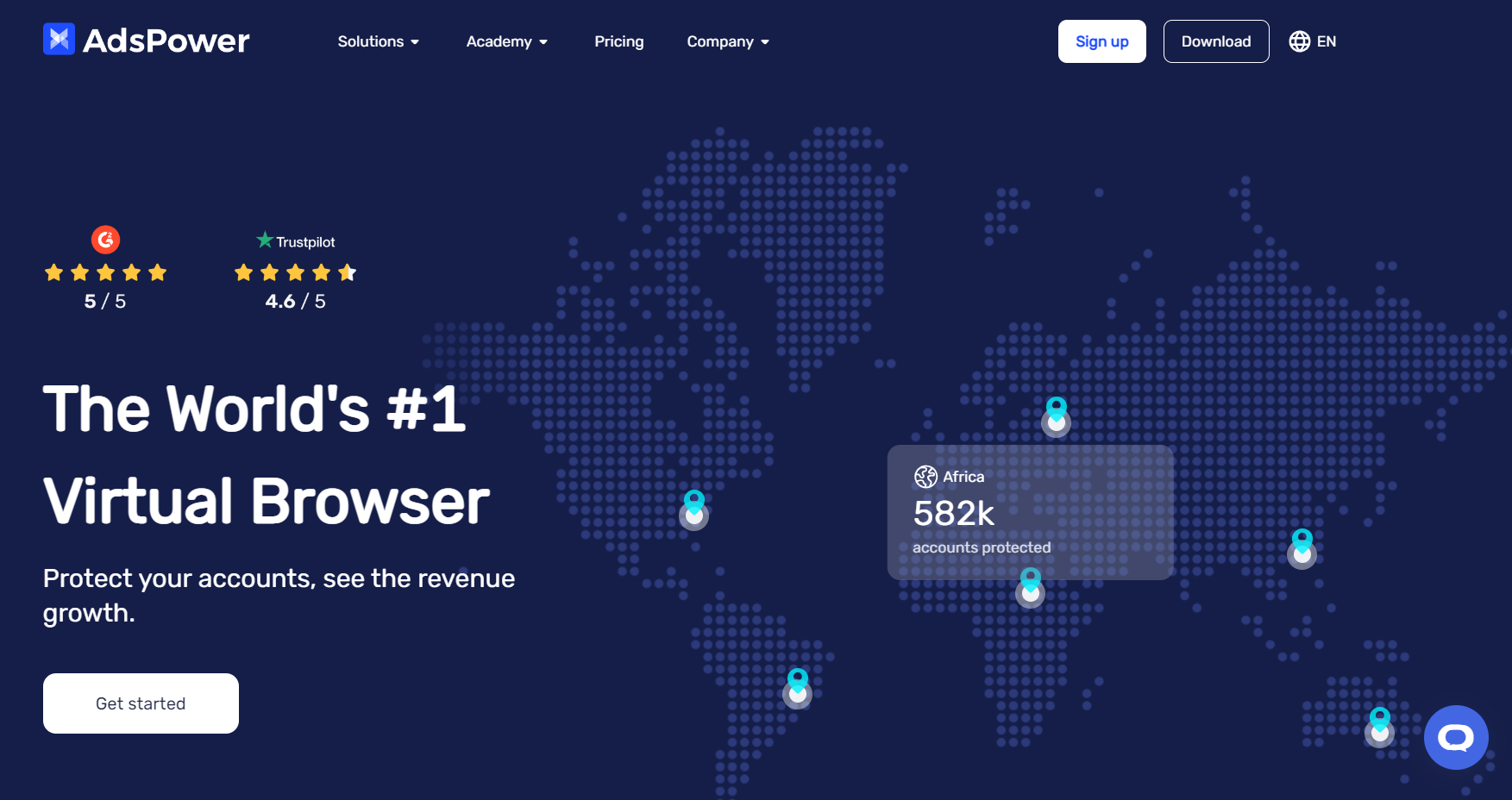The height and width of the screenshot is (800, 1512).
Task: Click the G2 review logo
Action: 105,240
